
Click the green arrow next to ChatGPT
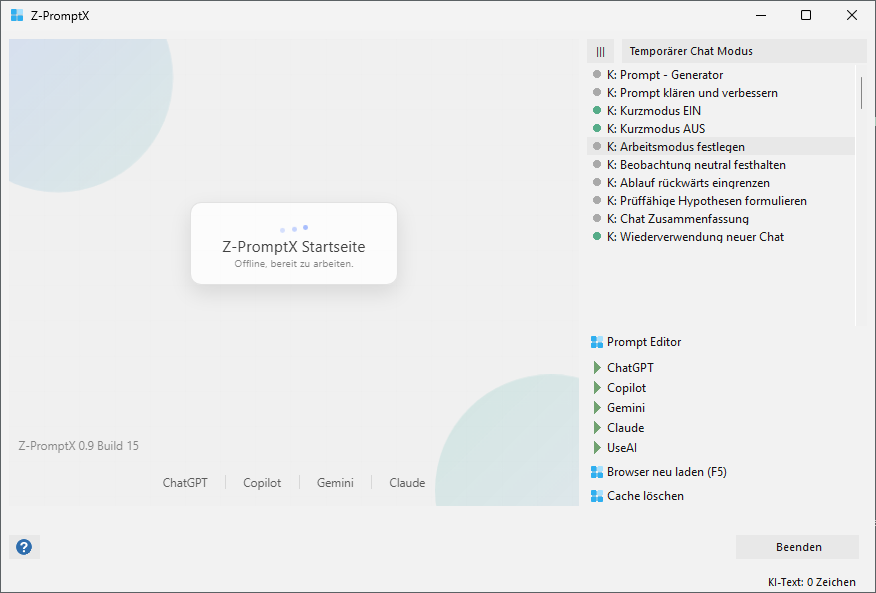597,368
